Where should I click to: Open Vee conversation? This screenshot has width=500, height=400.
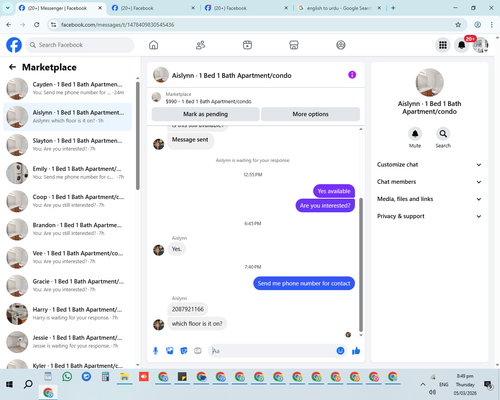pos(67,258)
